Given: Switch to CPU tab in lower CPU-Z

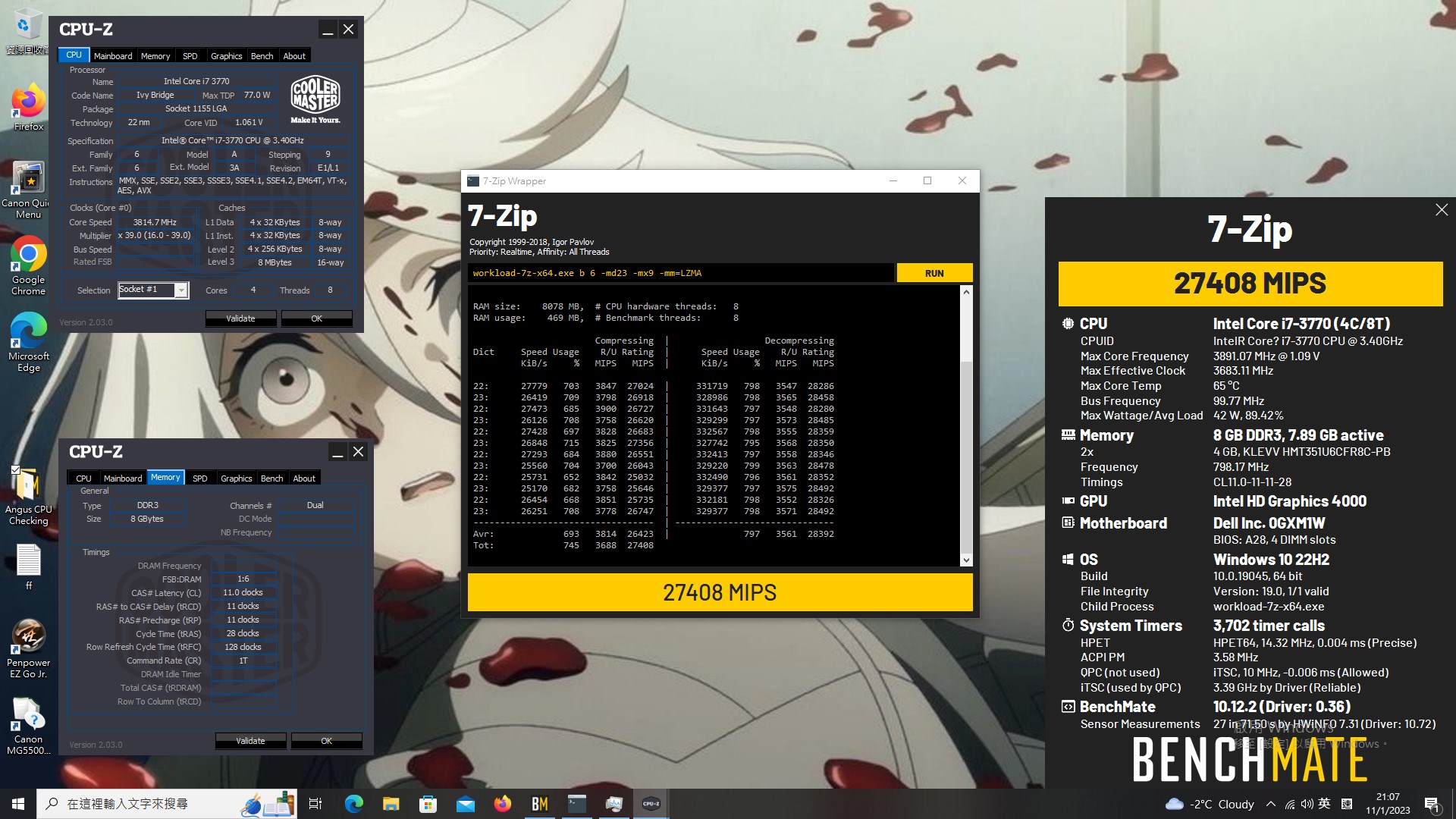Looking at the screenshot, I should [83, 479].
